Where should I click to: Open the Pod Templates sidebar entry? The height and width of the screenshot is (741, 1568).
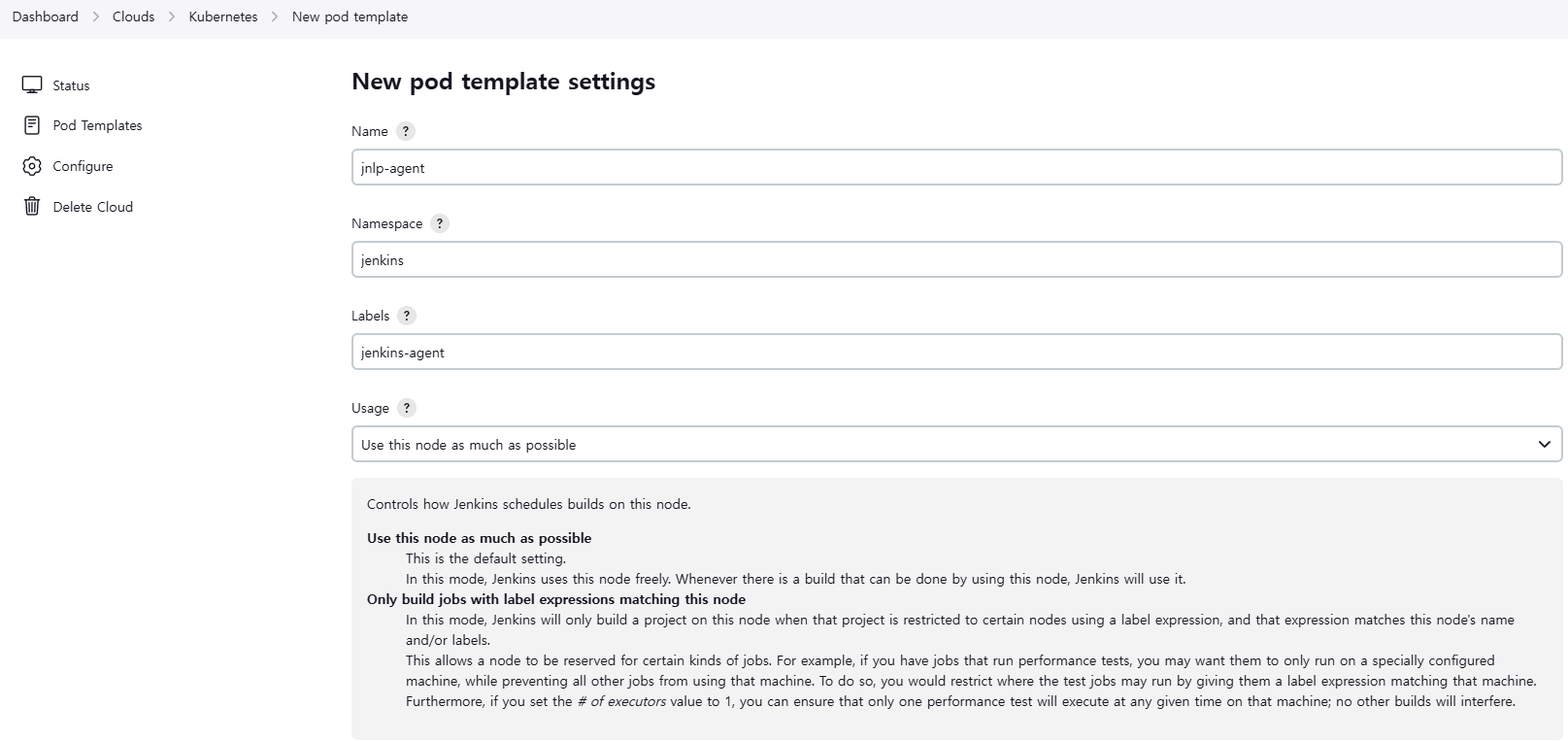tap(96, 124)
